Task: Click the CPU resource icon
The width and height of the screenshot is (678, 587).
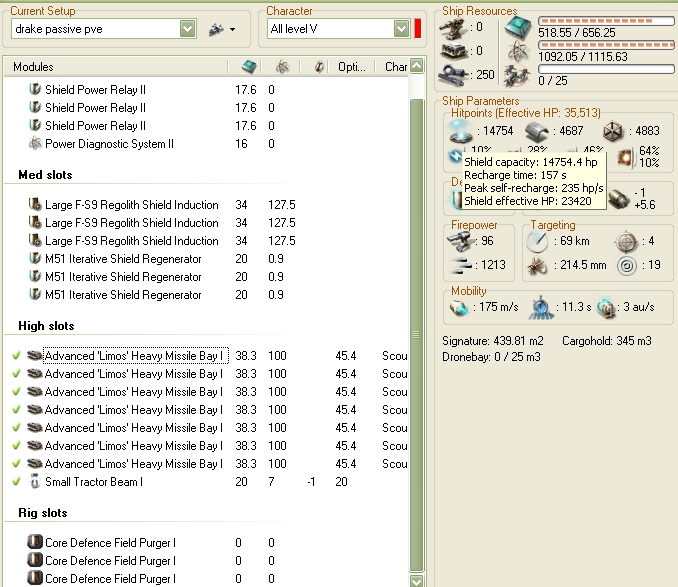Action: coord(518,24)
